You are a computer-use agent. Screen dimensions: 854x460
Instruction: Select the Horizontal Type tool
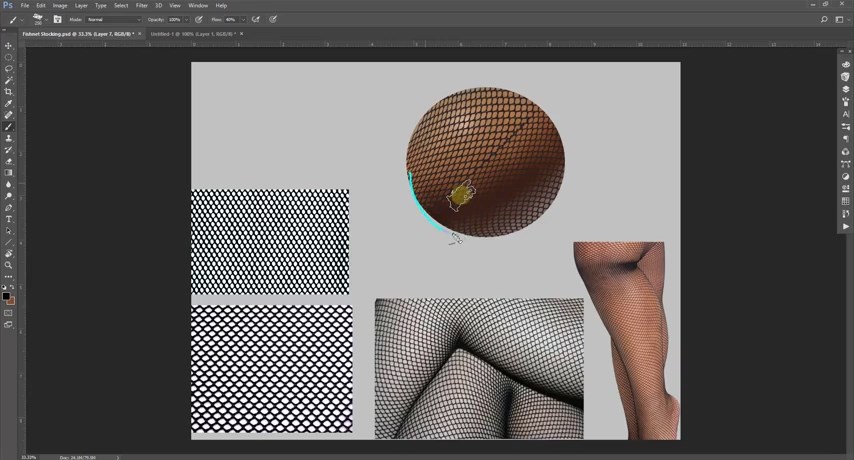(x=8, y=219)
